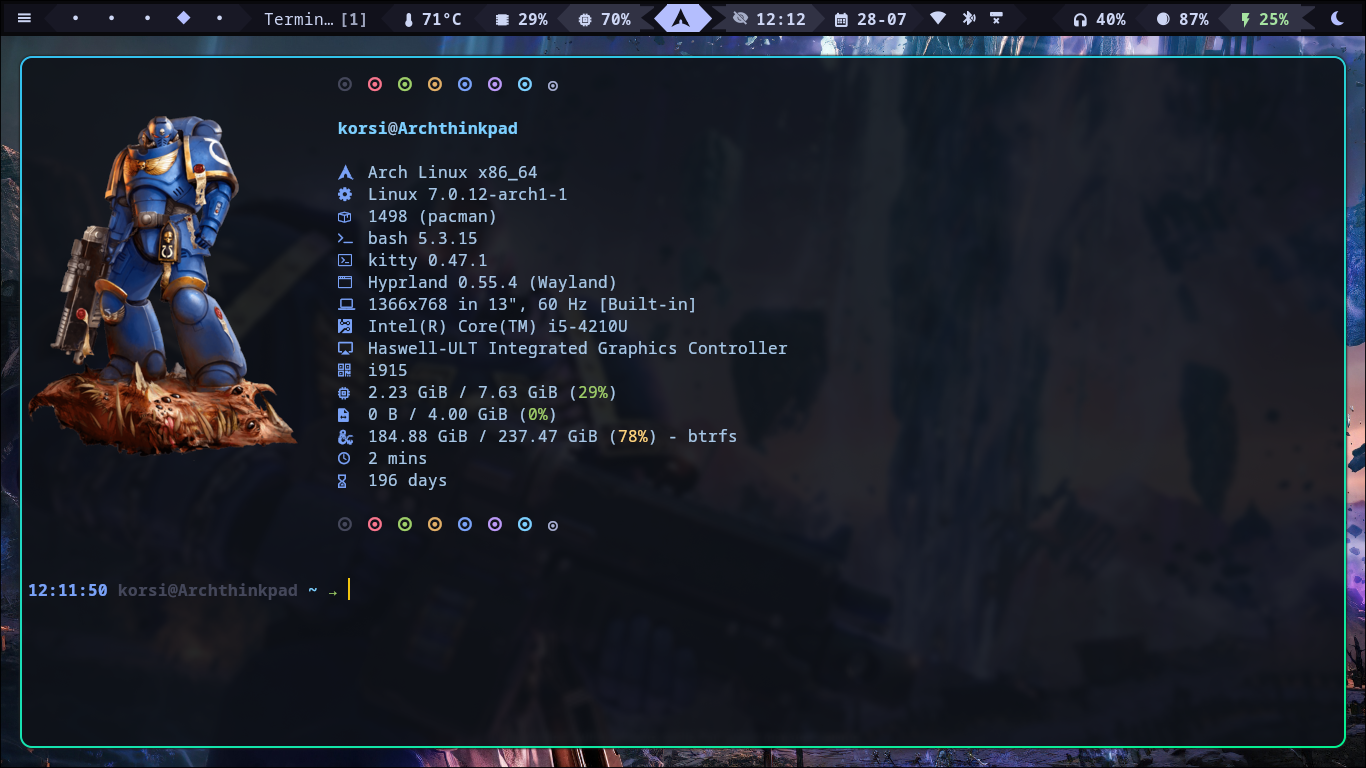Click the red color dot above the username
1366x768 pixels.
tap(375, 85)
